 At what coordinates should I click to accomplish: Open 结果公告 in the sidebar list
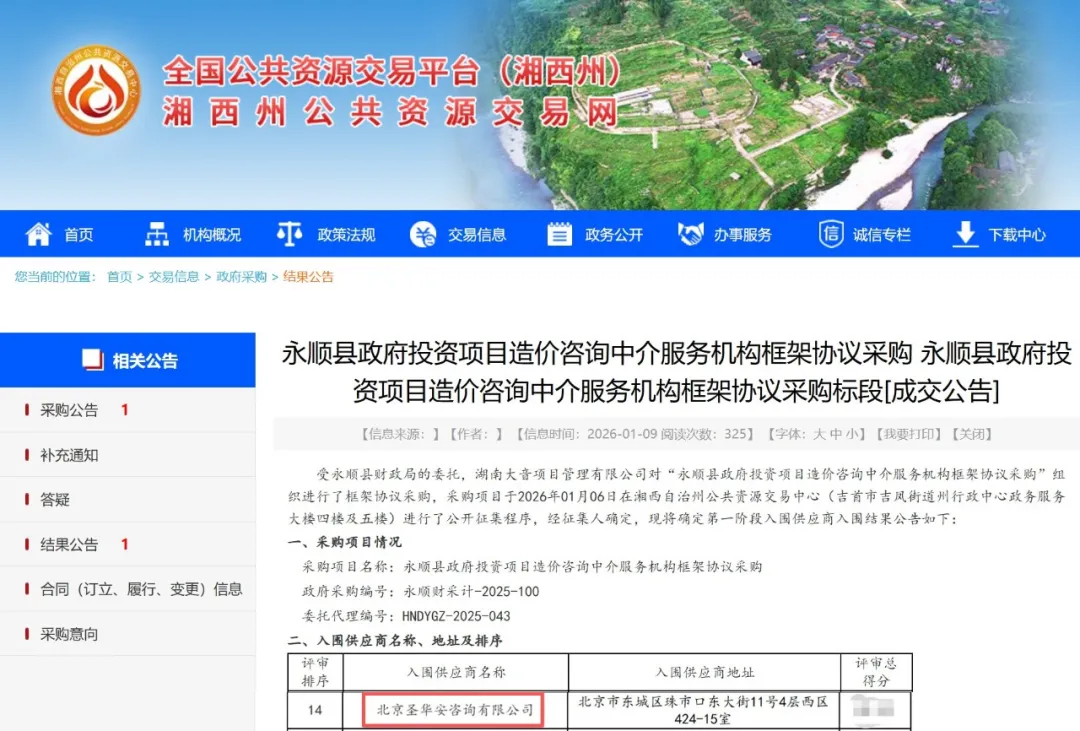pyautogui.click(x=69, y=545)
